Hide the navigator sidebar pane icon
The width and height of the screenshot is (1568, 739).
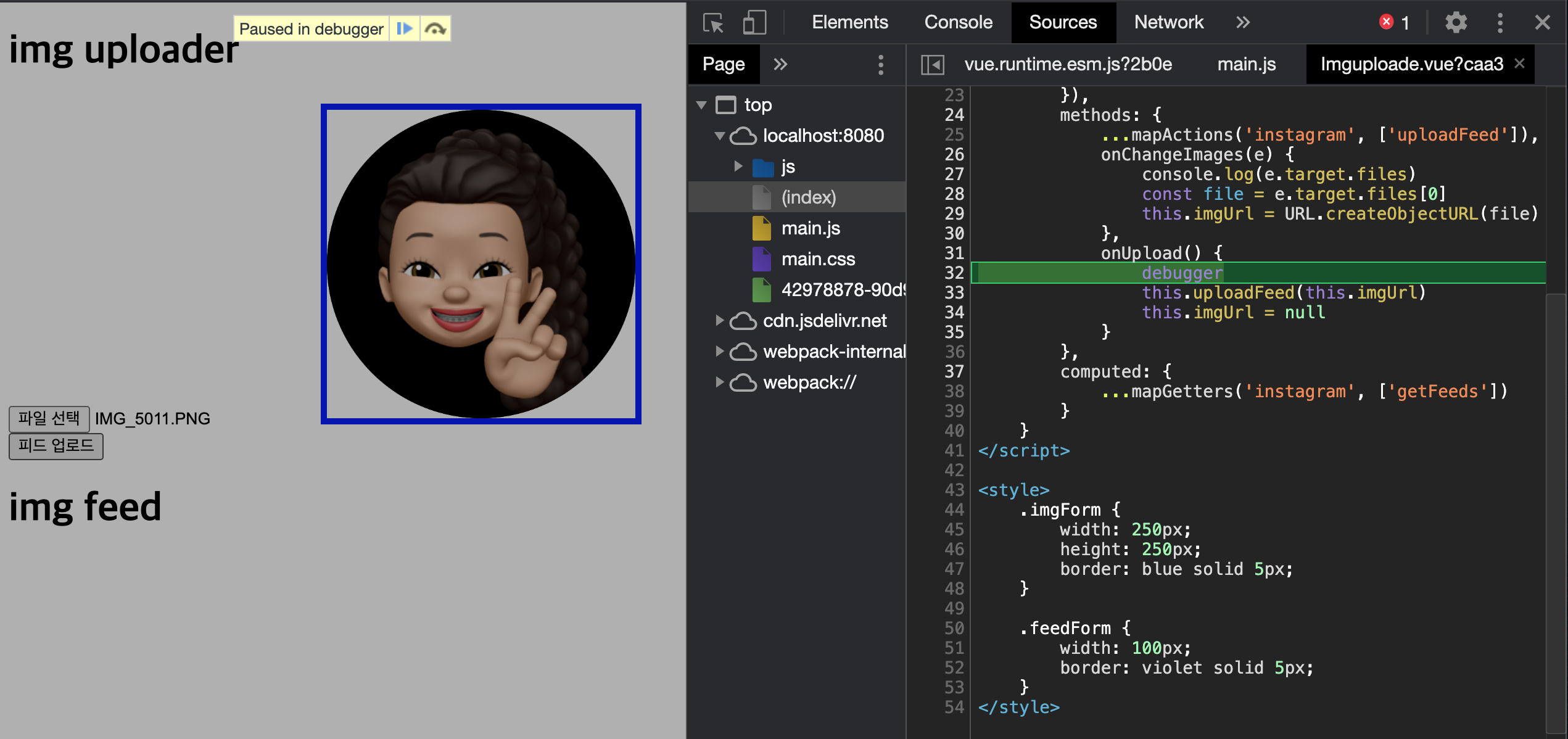tap(932, 64)
